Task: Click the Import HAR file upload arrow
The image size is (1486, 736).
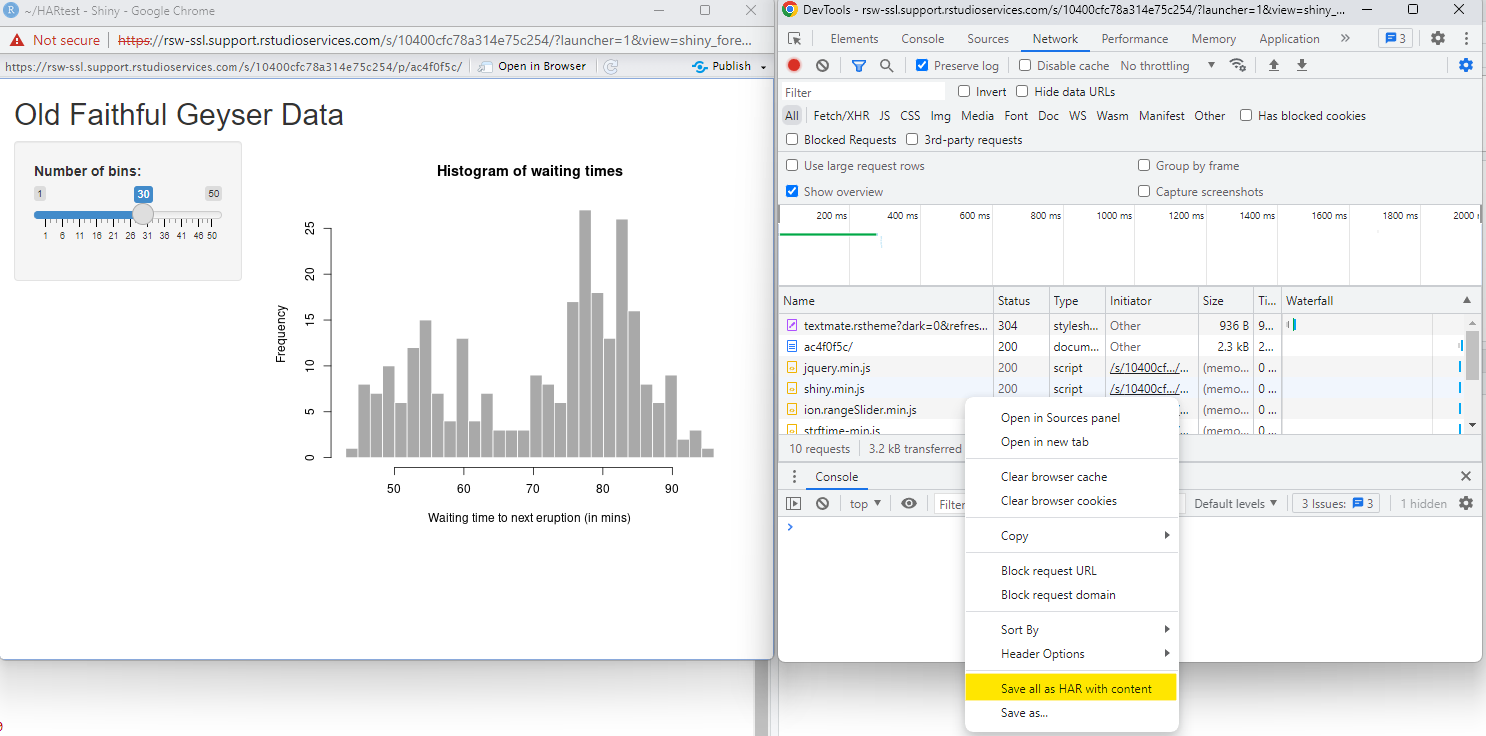Action: click(1274, 66)
